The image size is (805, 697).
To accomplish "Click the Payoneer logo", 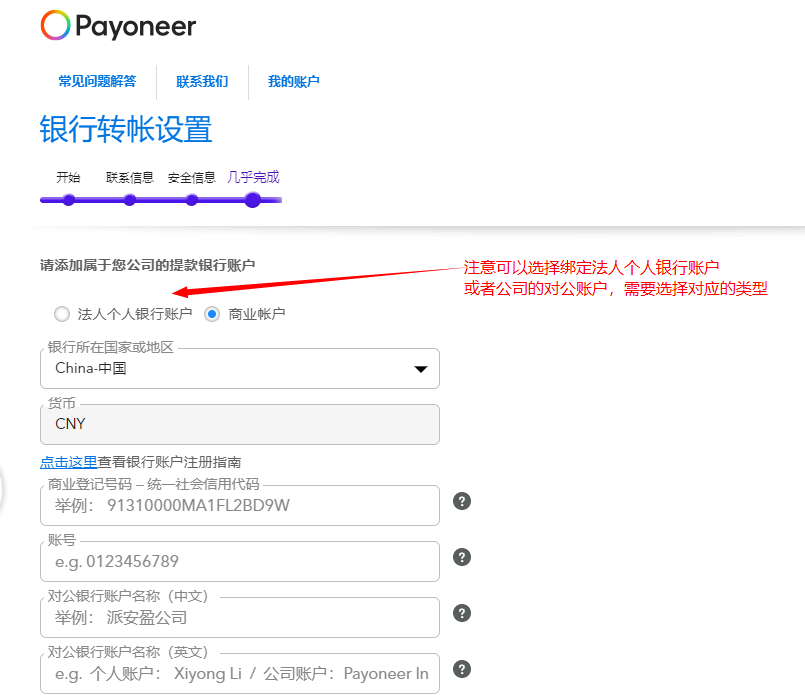I will pos(119,26).
